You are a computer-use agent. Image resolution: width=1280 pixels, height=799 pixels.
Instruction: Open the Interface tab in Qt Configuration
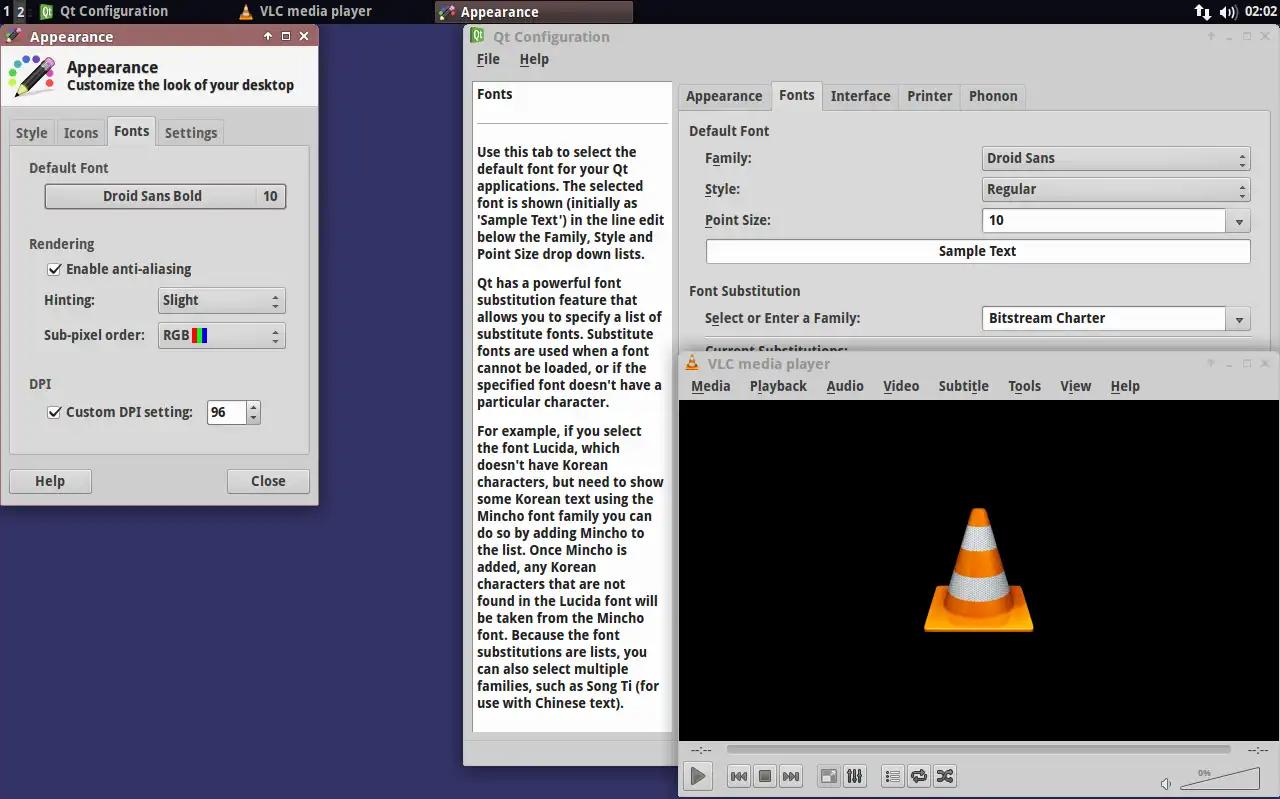860,96
